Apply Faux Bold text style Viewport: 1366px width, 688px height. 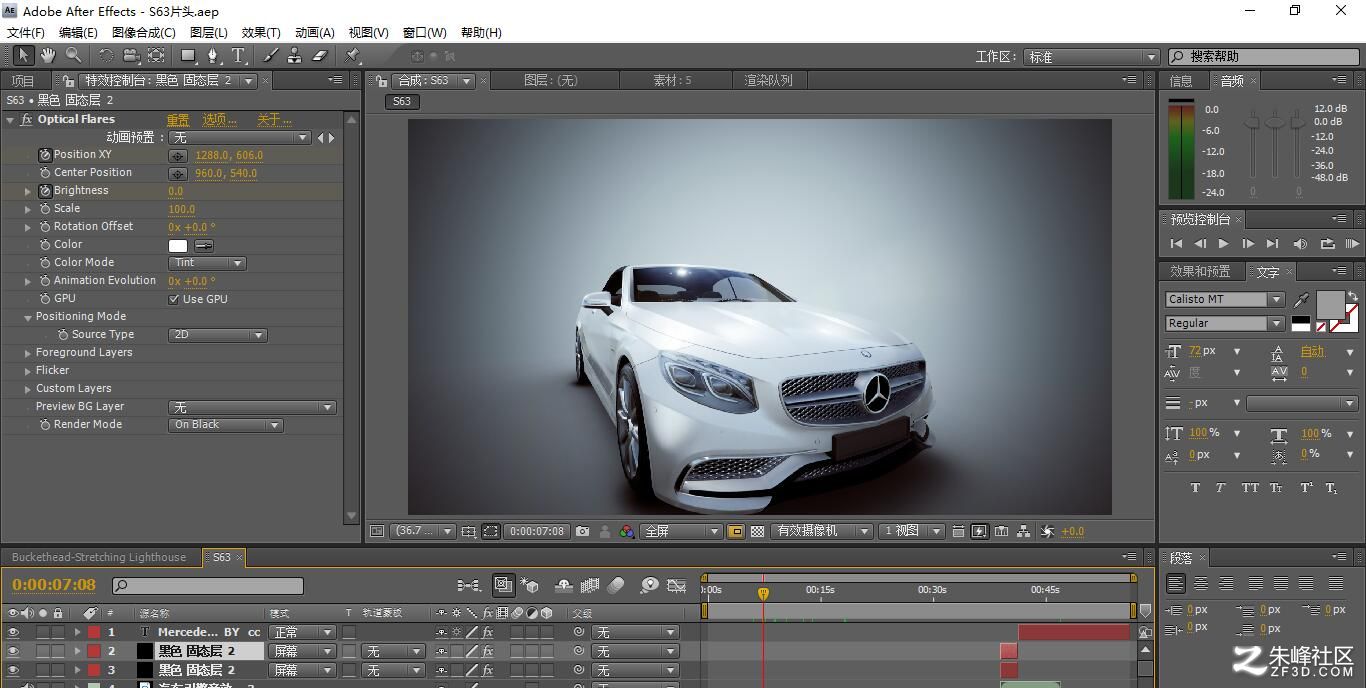tap(1195, 488)
